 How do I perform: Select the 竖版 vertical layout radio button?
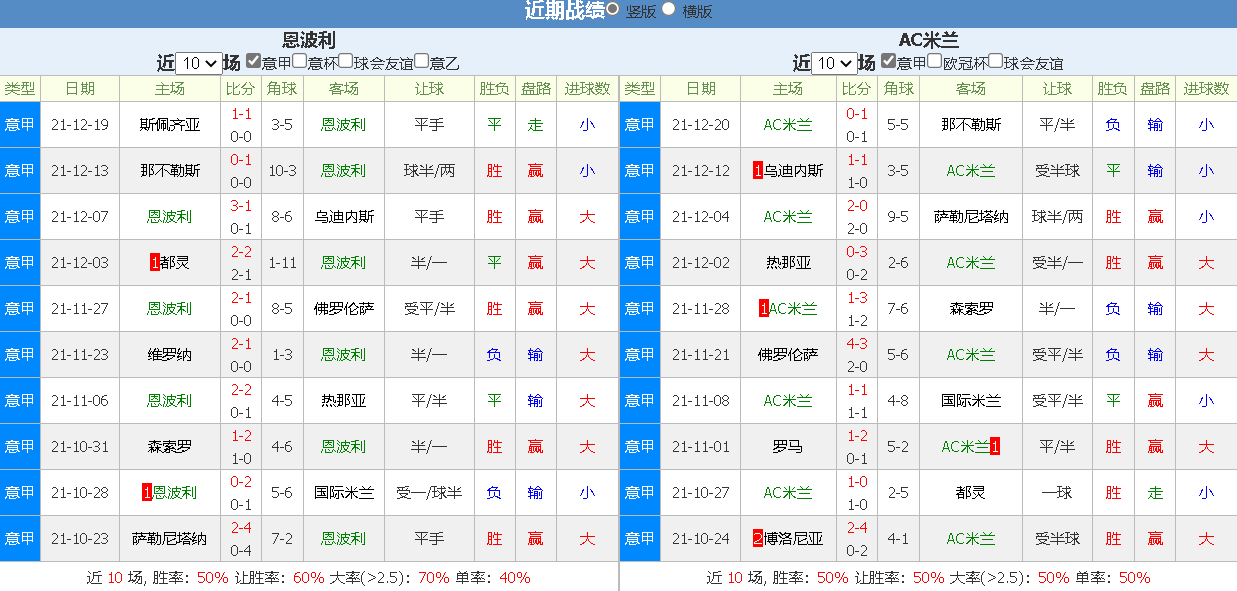pyautogui.click(x=613, y=8)
